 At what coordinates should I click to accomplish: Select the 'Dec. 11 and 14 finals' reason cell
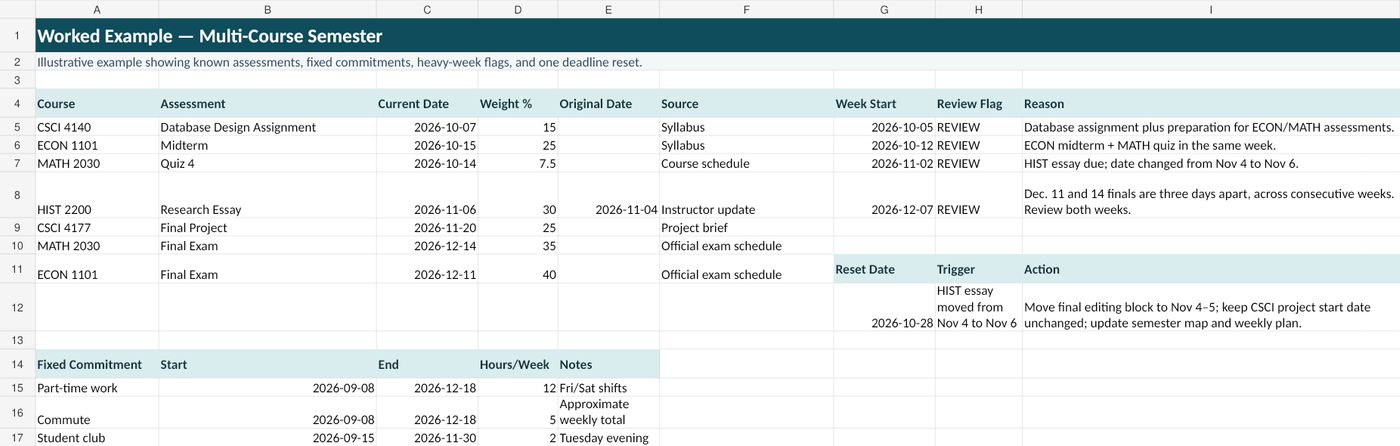pyautogui.click(x=1211, y=195)
